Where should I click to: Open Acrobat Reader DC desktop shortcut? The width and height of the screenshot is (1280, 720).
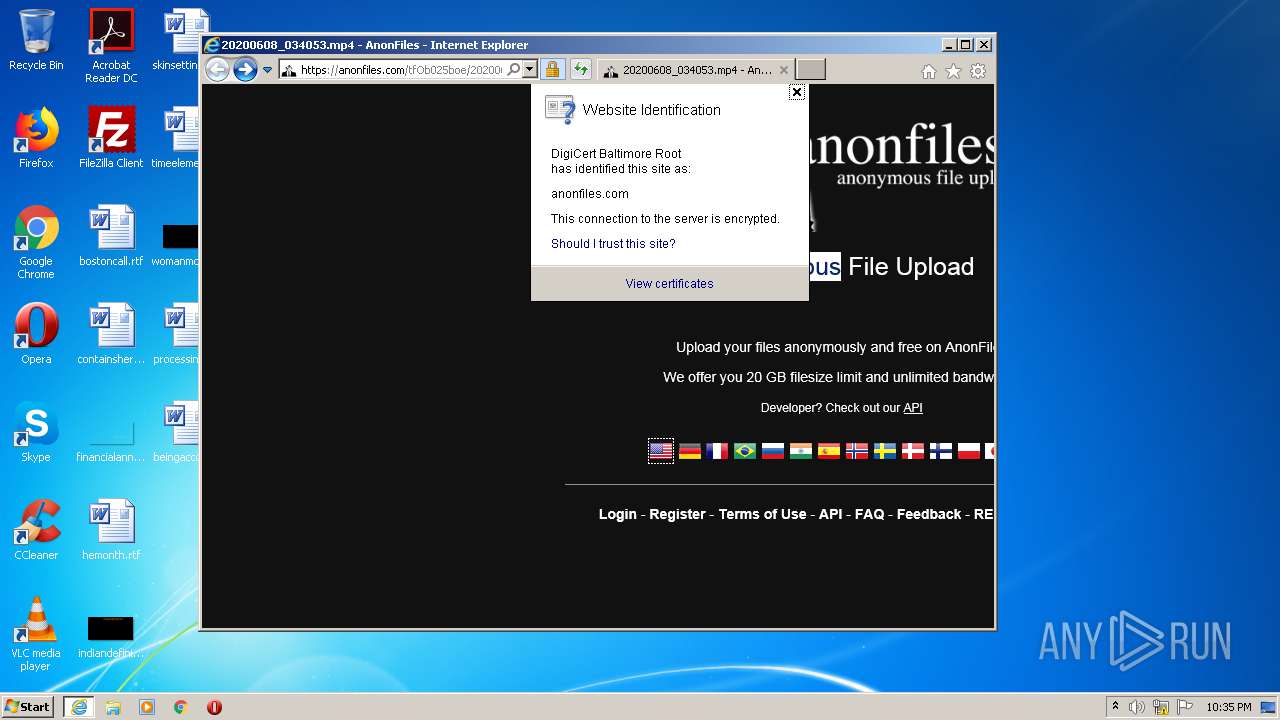tap(111, 46)
